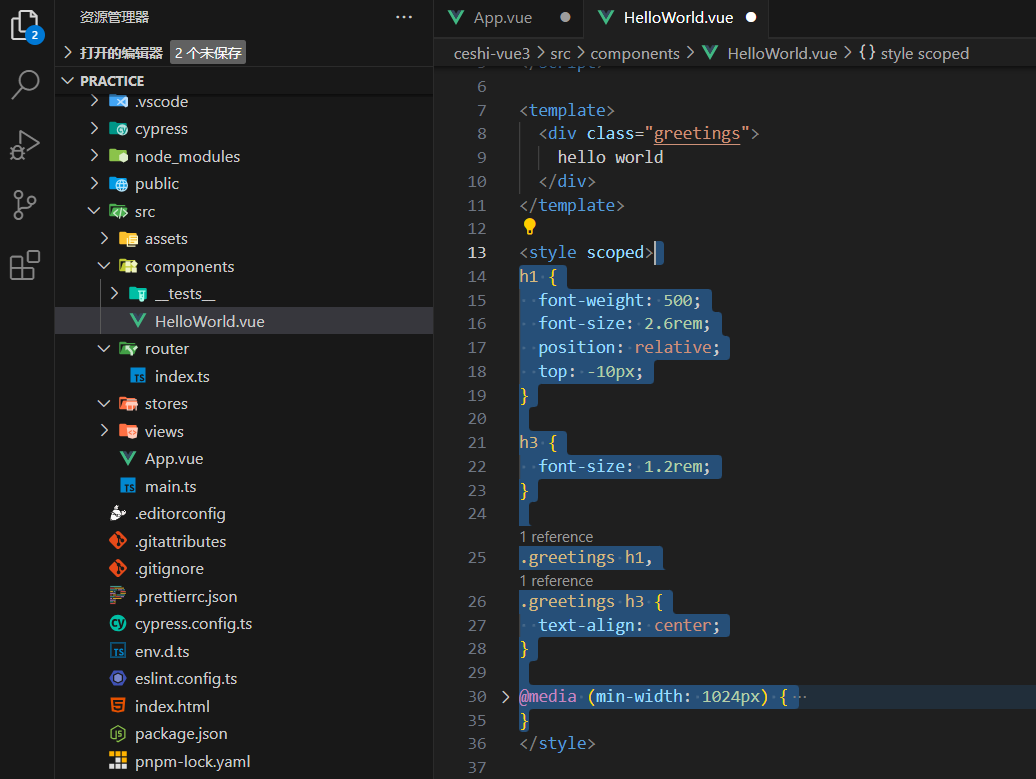
Task: Click breadcrumb ceshi-vue3
Action: (x=492, y=54)
